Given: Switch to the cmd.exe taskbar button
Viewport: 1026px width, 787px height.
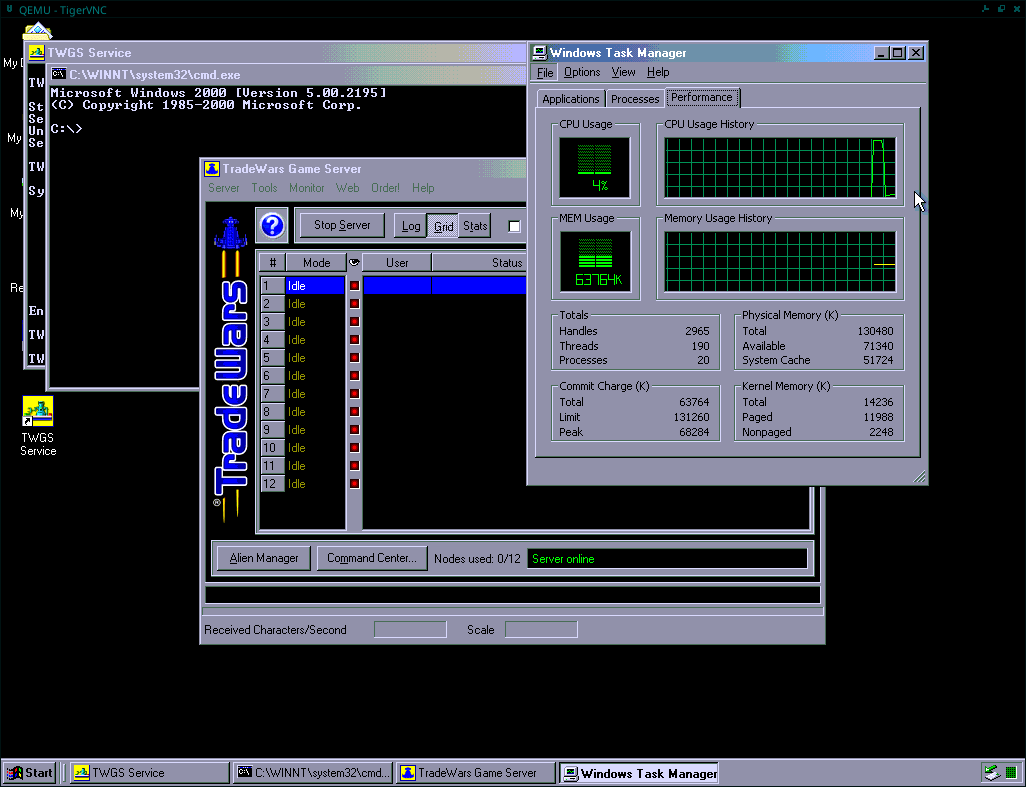Looking at the screenshot, I should [313, 773].
